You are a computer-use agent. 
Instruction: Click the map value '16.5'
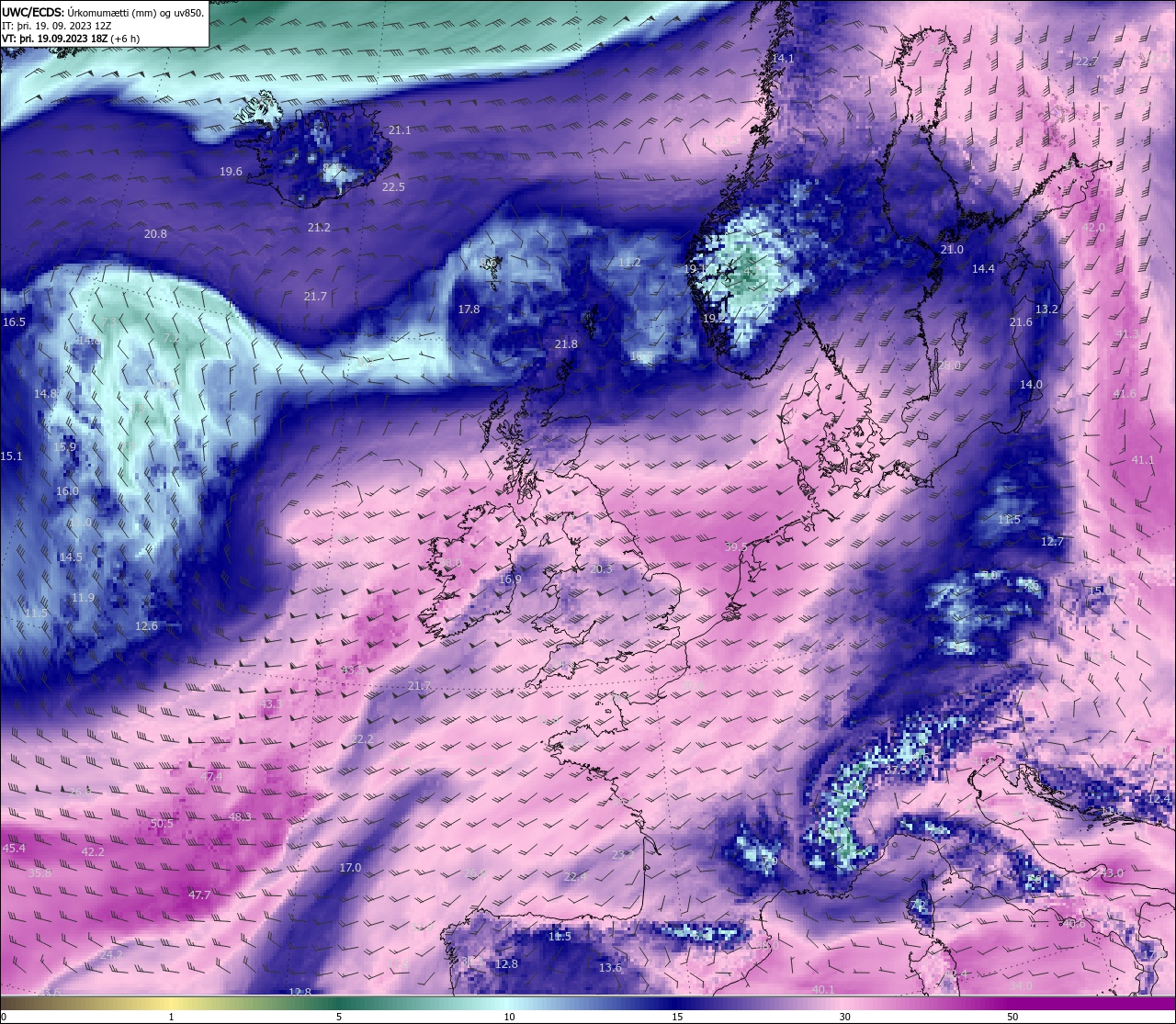point(14,322)
